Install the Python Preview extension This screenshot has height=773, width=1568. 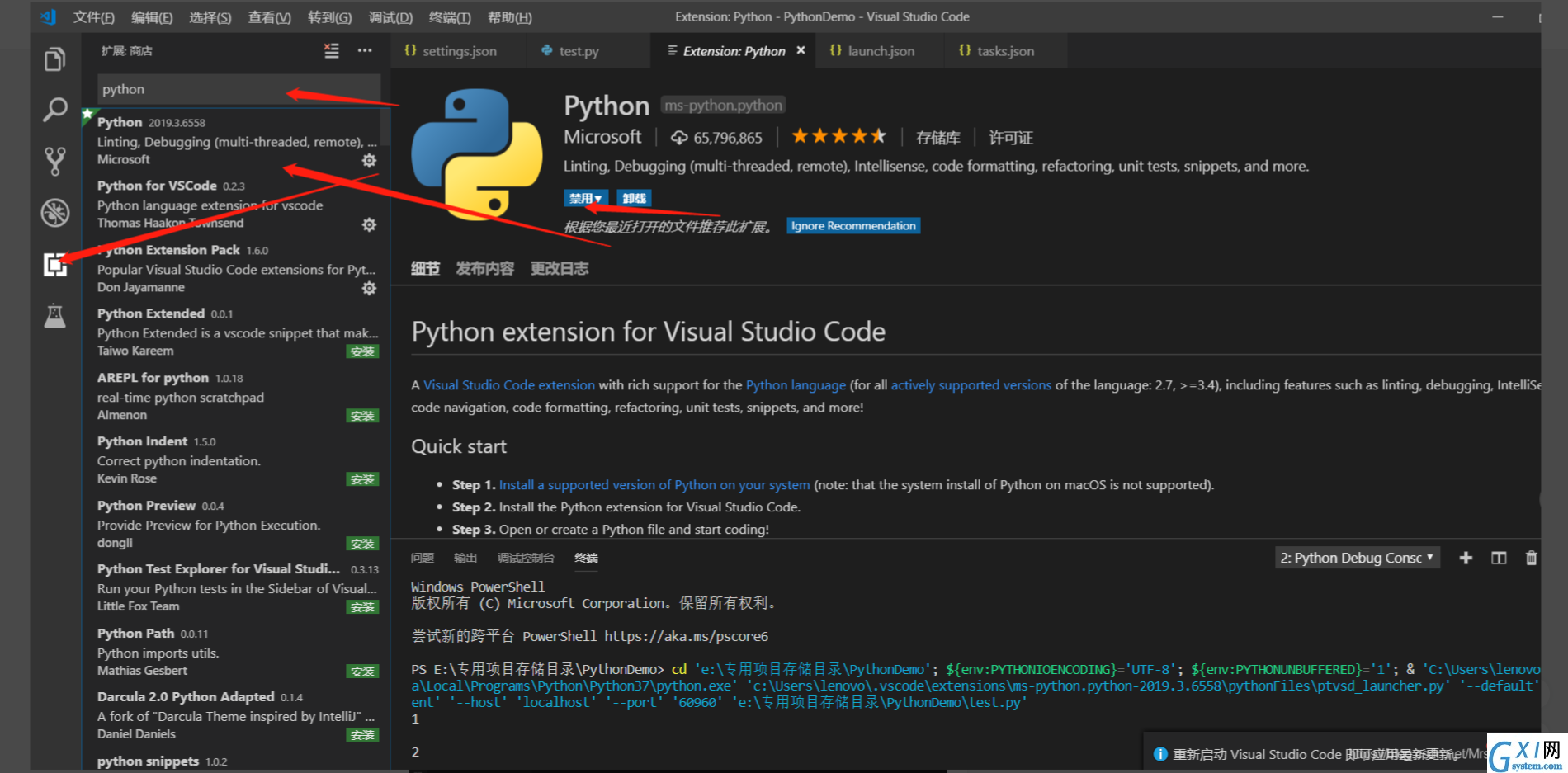tap(362, 544)
